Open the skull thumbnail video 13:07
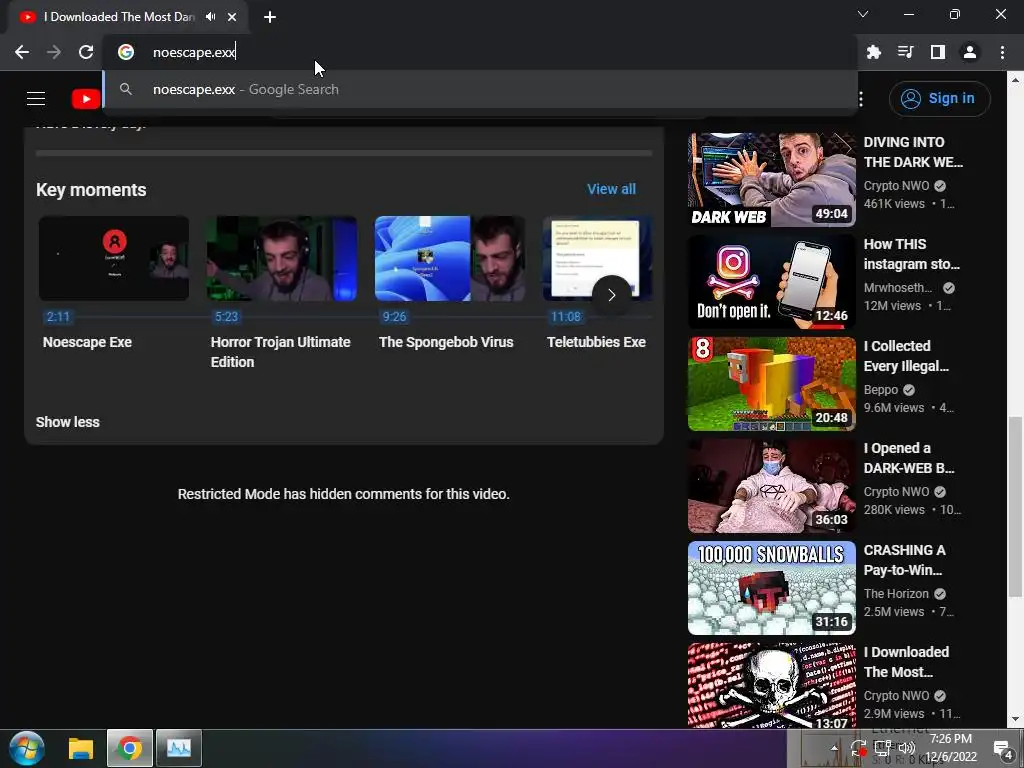 771,686
